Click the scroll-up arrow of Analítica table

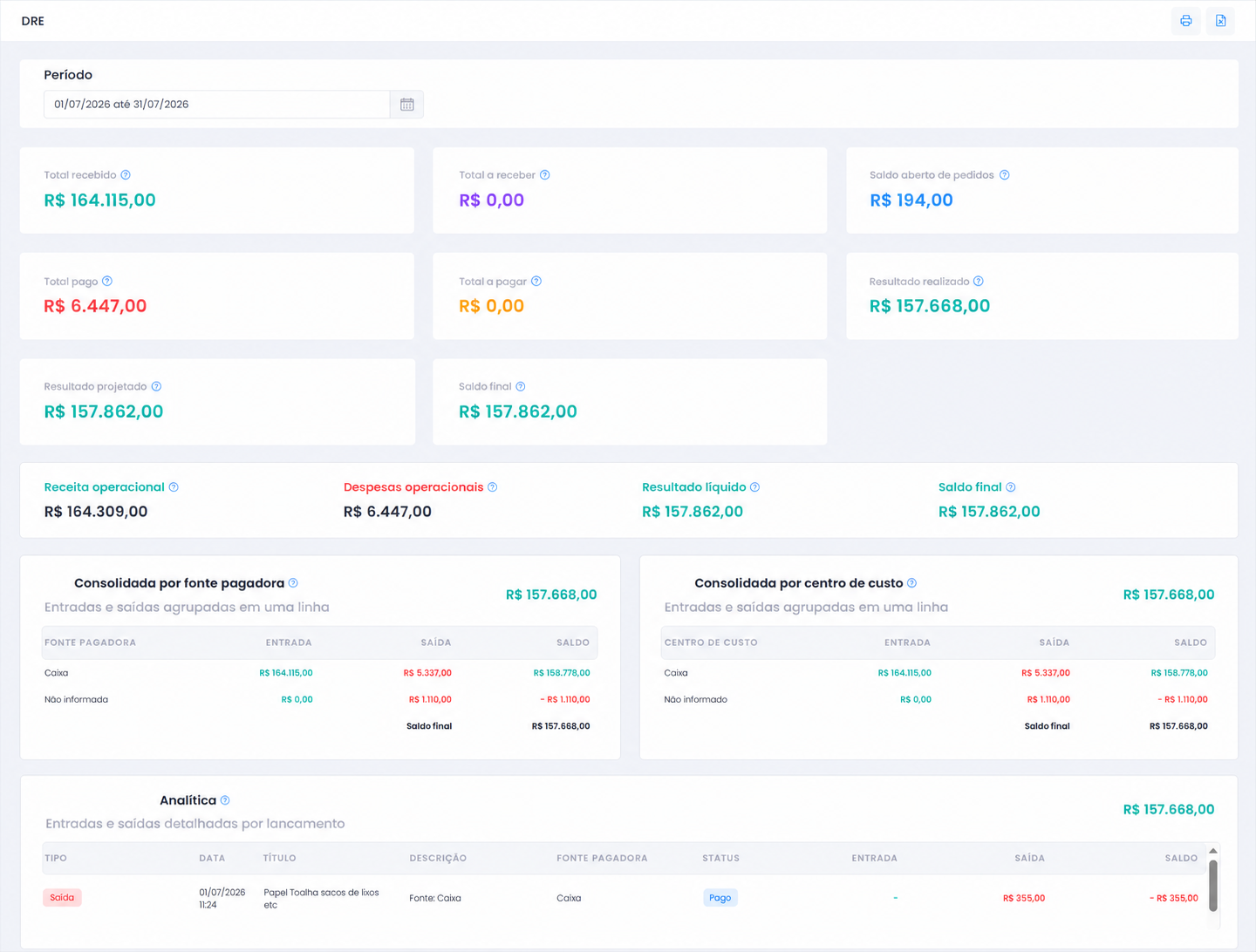[x=1212, y=851]
